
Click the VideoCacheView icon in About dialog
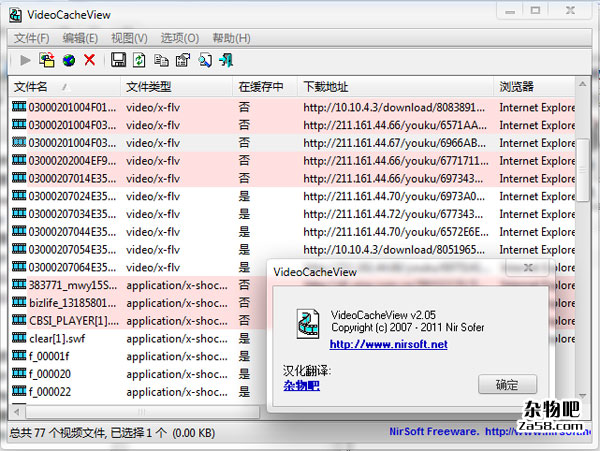pyautogui.click(x=308, y=324)
